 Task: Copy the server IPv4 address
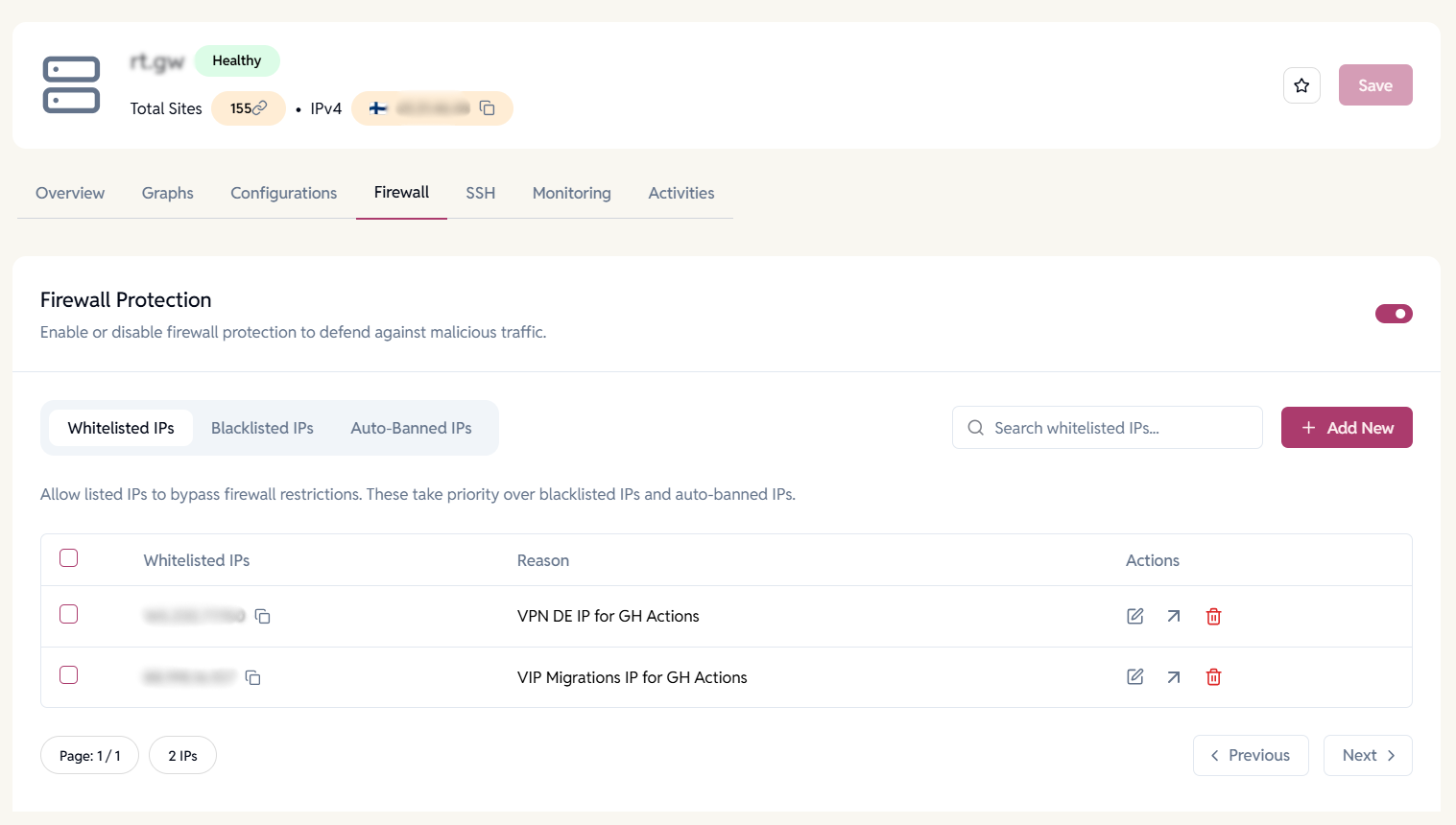(x=488, y=108)
